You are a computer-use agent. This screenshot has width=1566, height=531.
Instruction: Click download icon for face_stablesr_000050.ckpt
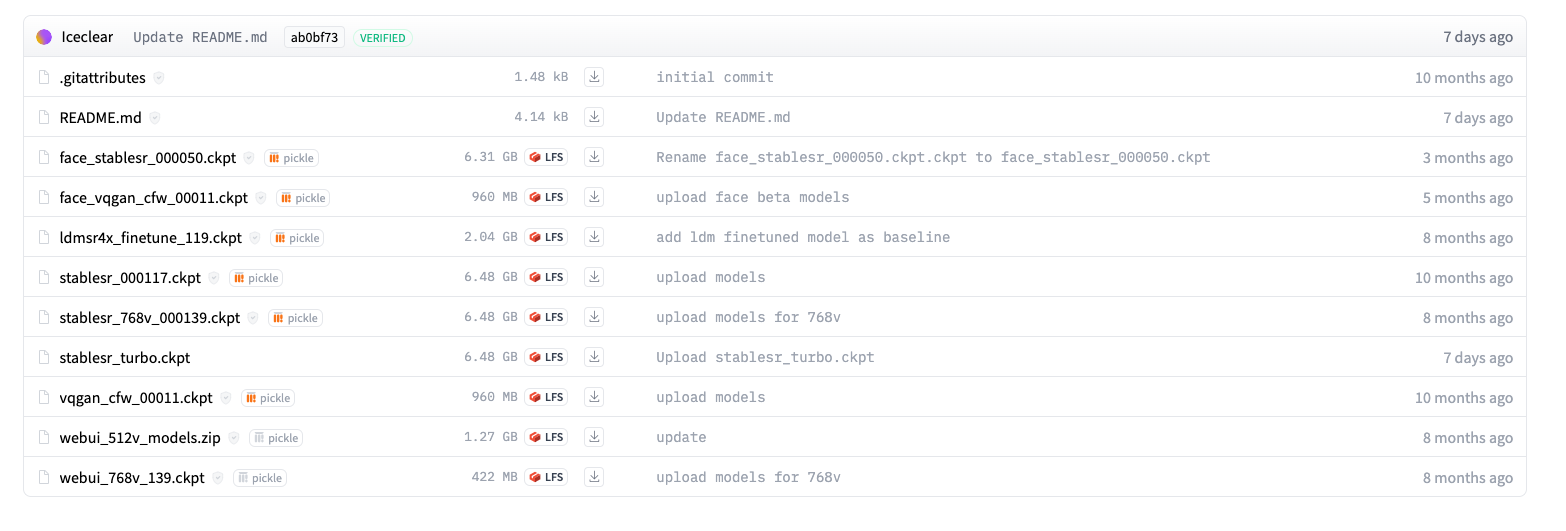pos(594,157)
